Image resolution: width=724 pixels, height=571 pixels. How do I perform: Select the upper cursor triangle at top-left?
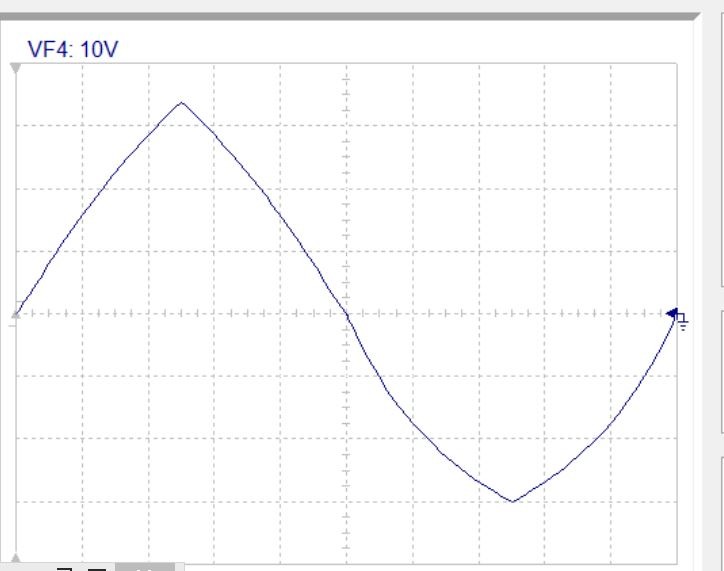tap(16, 69)
